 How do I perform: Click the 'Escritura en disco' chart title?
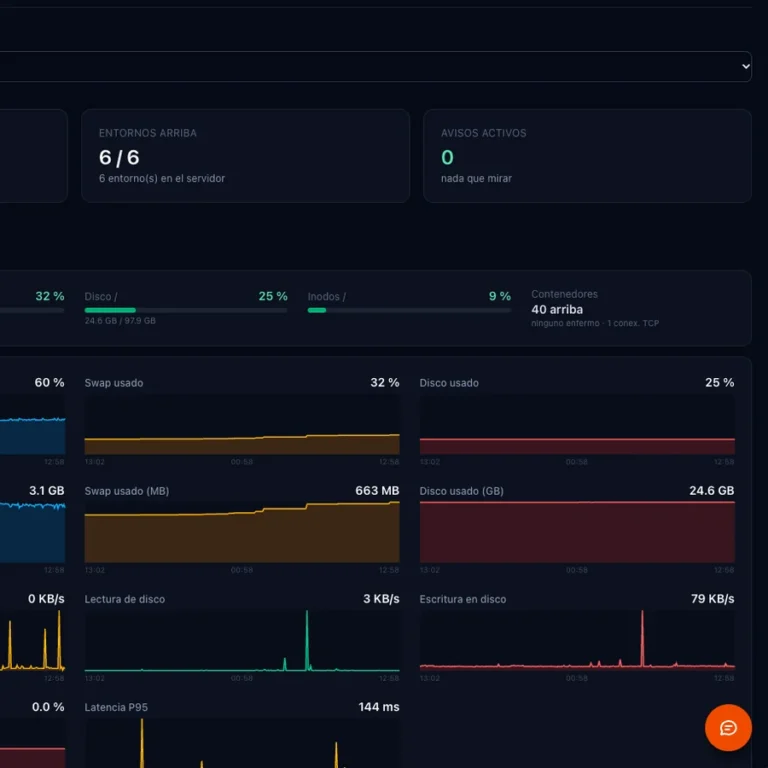pos(463,599)
